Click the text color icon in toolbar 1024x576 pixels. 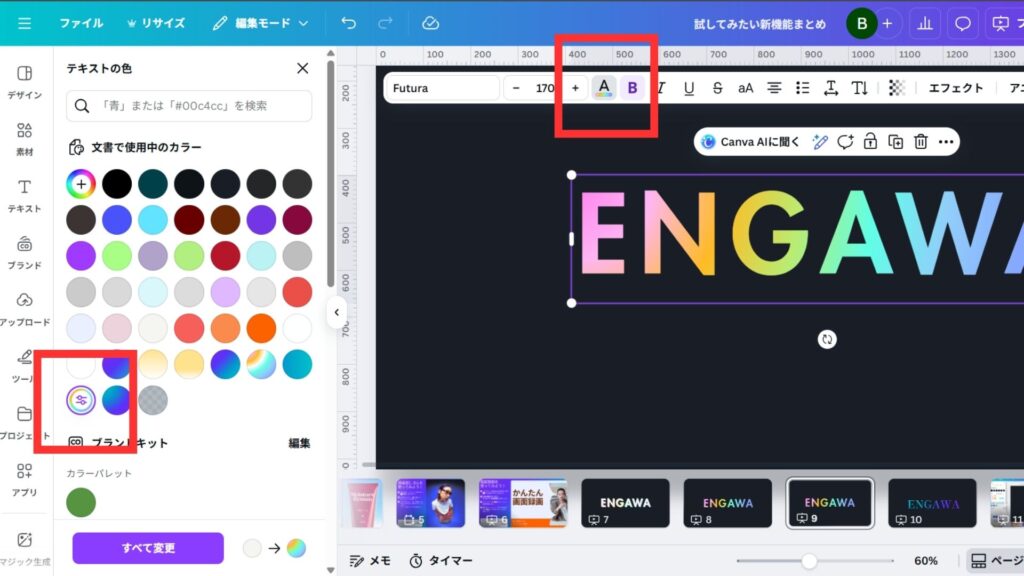point(604,88)
